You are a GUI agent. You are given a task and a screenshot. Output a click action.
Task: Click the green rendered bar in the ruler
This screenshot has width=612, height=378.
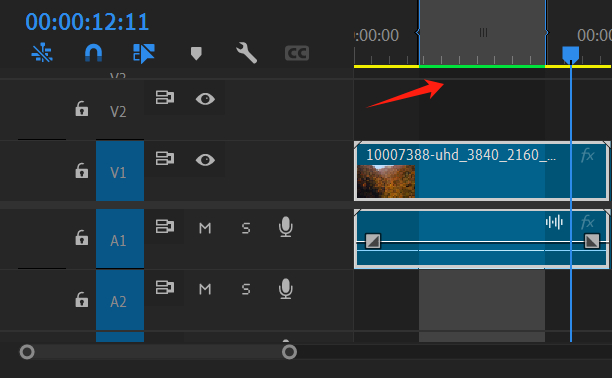tap(482, 66)
